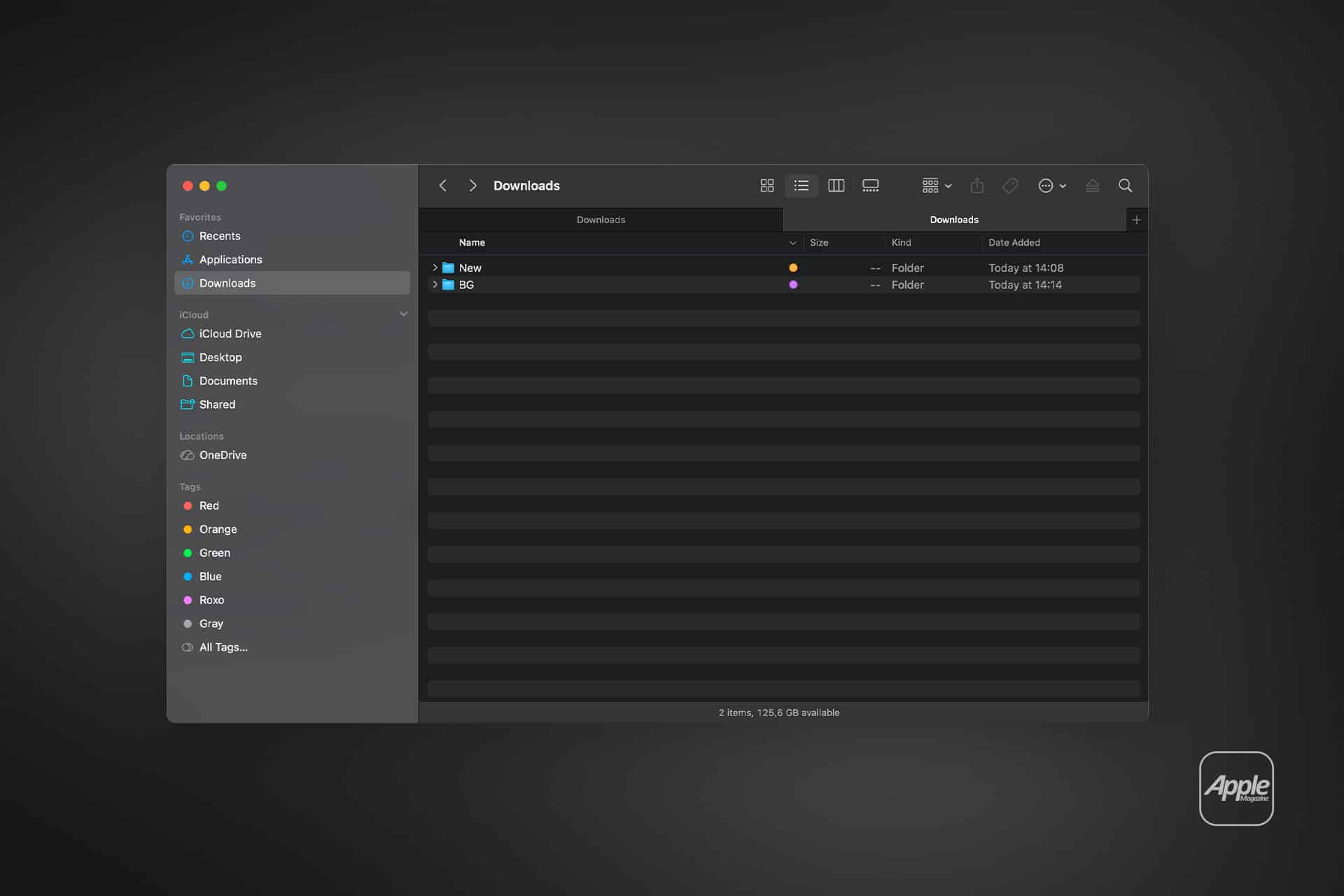Screen dimensions: 1344x896
Task: Expand the New folder
Action: pyautogui.click(x=435, y=267)
